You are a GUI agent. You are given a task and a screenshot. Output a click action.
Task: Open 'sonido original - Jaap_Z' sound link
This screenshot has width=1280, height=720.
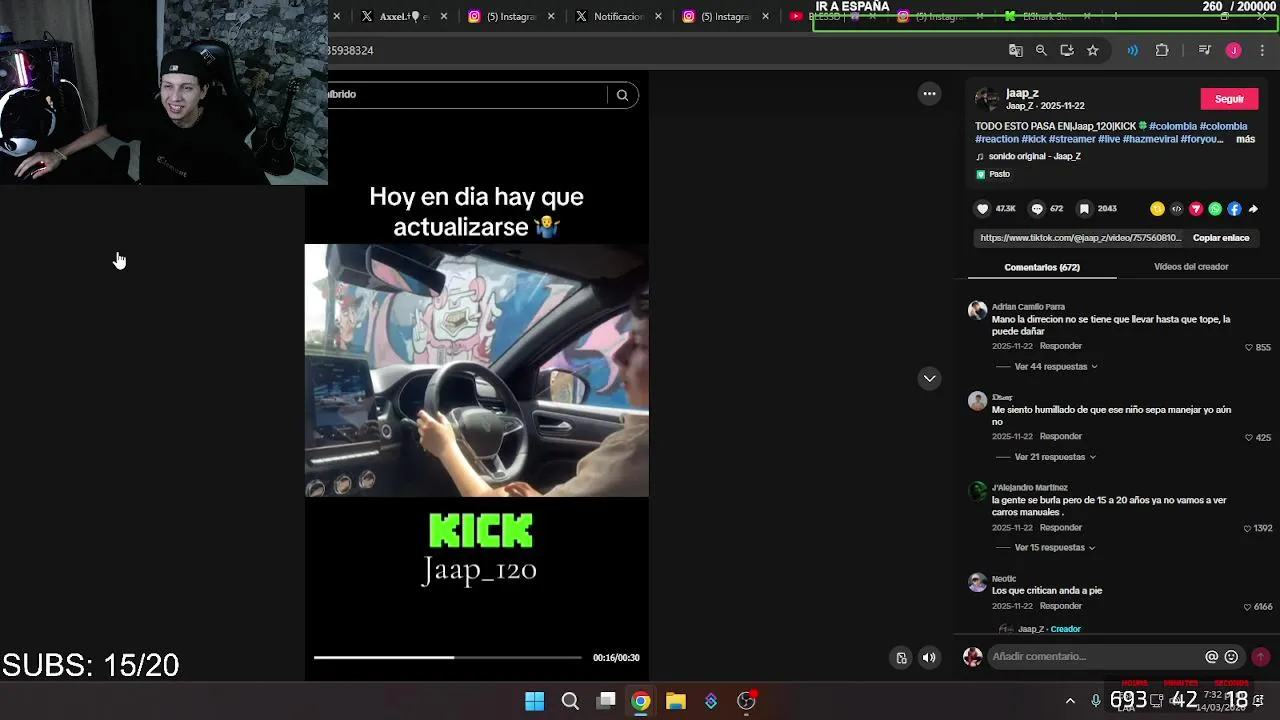[x=1034, y=156]
